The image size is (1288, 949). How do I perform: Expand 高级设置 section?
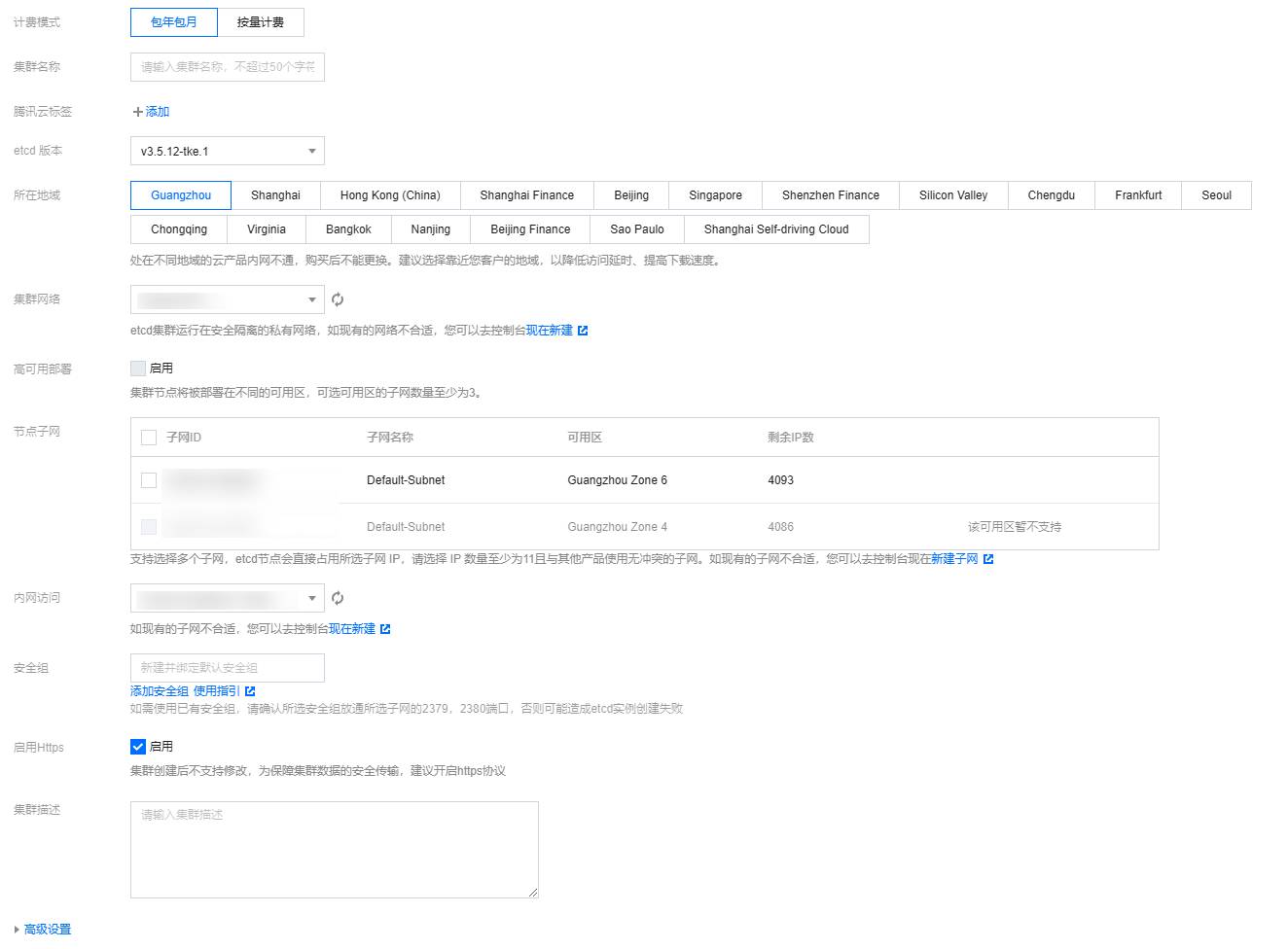(x=43, y=930)
